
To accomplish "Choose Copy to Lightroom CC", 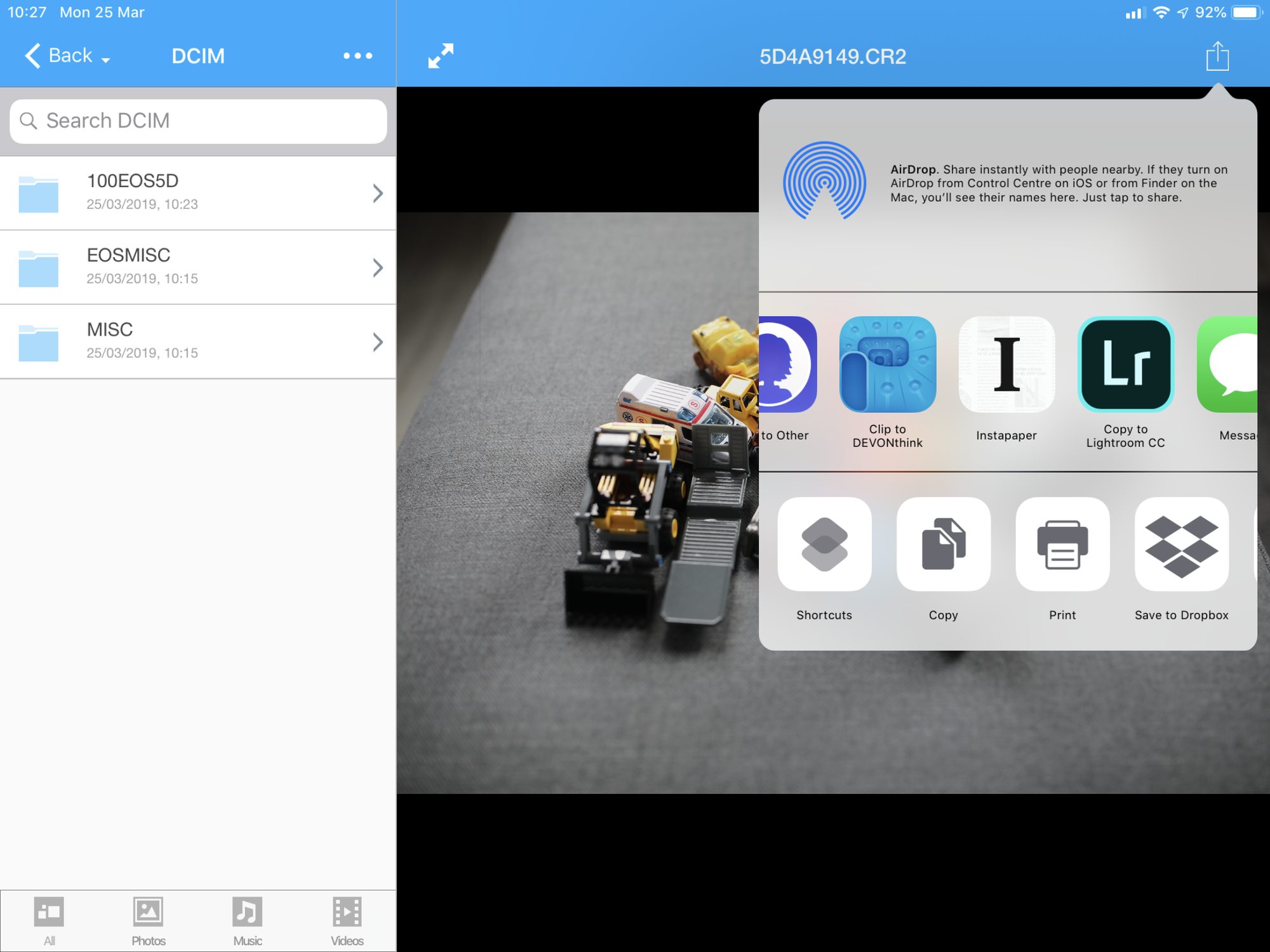I will [x=1125, y=364].
